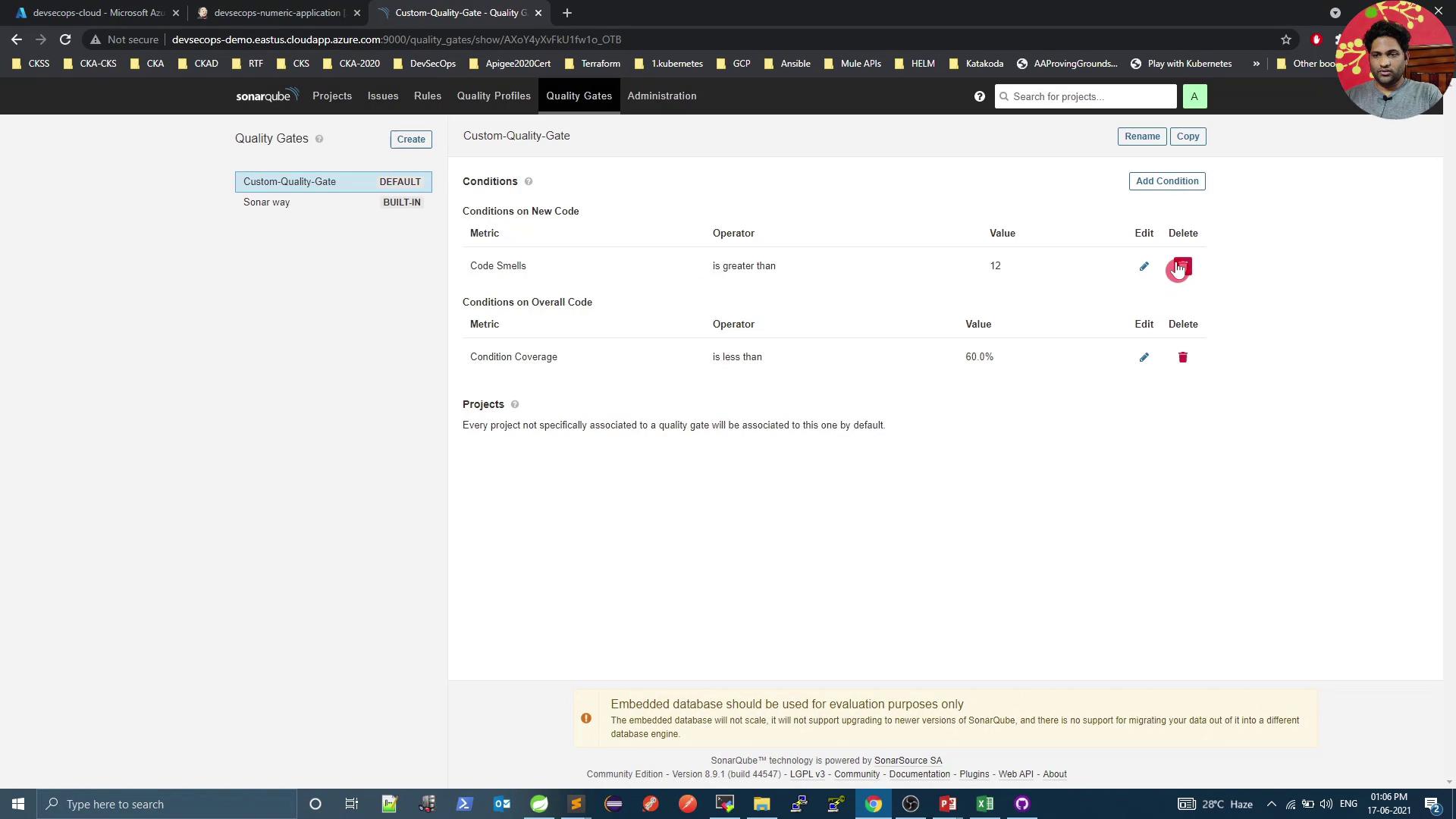Delete the Condition Coverage condition
Image resolution: width=1456 pixels, height=819 pixels.
1182,357
